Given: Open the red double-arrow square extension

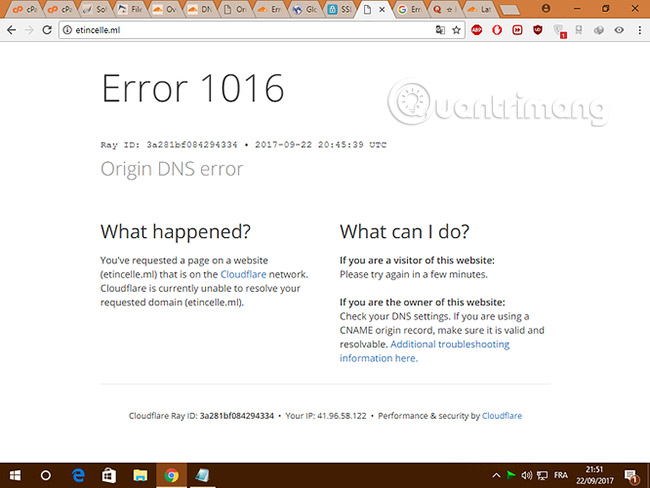Looking at the screenshot, I should pyautogui.click(x=517, y=30).
